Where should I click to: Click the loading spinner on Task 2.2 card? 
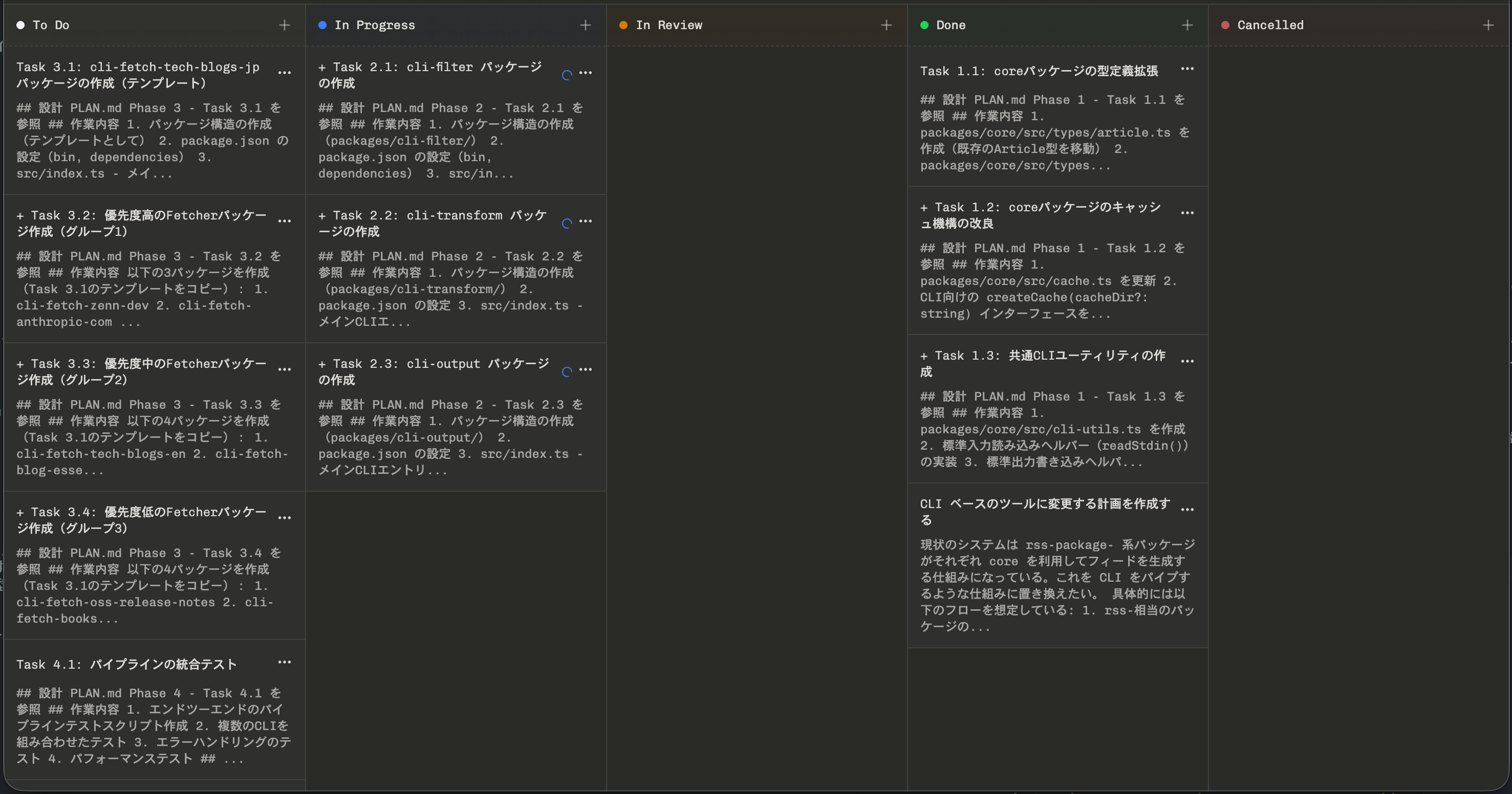tap(567, 224)
